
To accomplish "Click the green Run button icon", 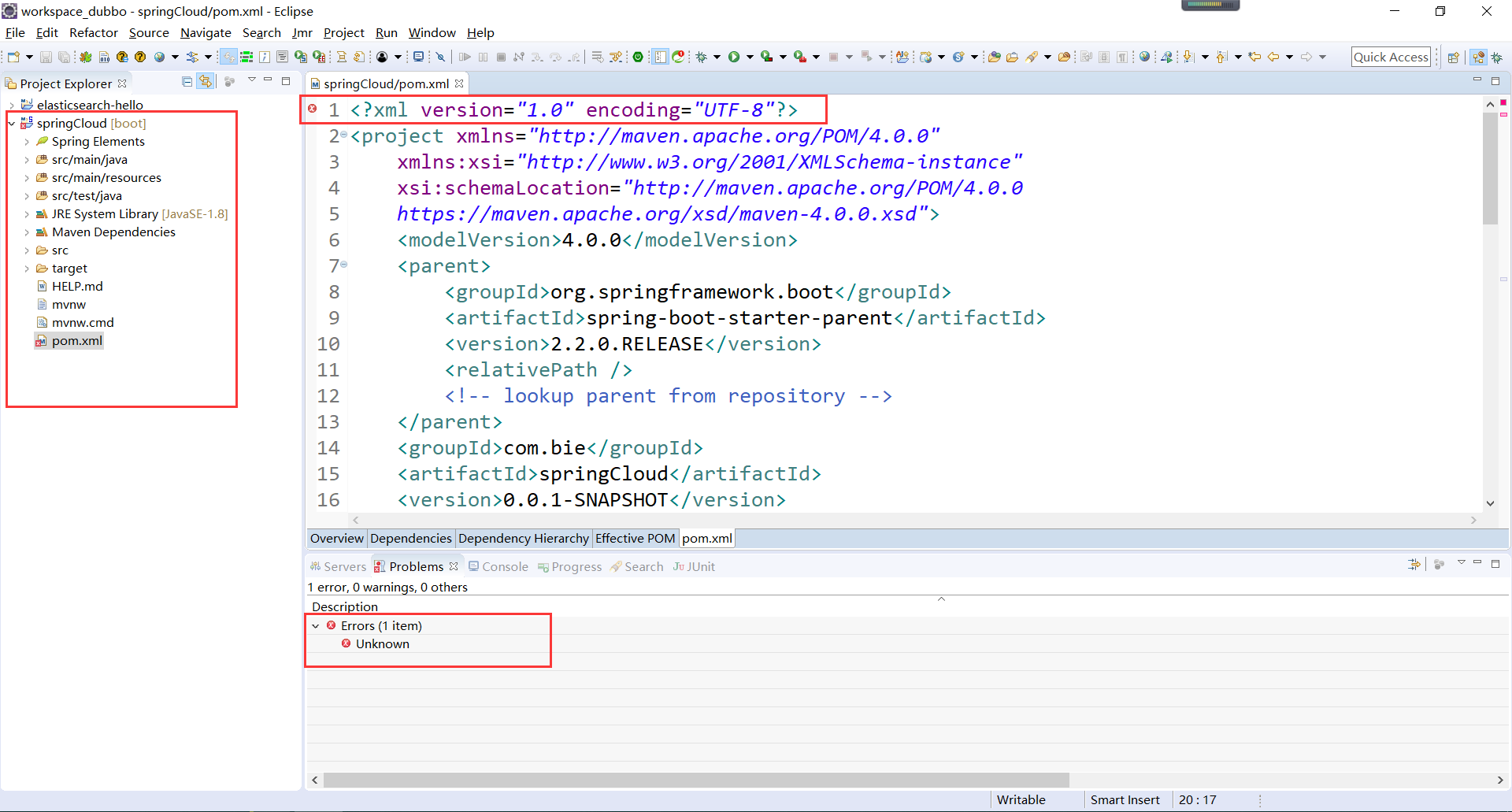I will click(734, 57).
